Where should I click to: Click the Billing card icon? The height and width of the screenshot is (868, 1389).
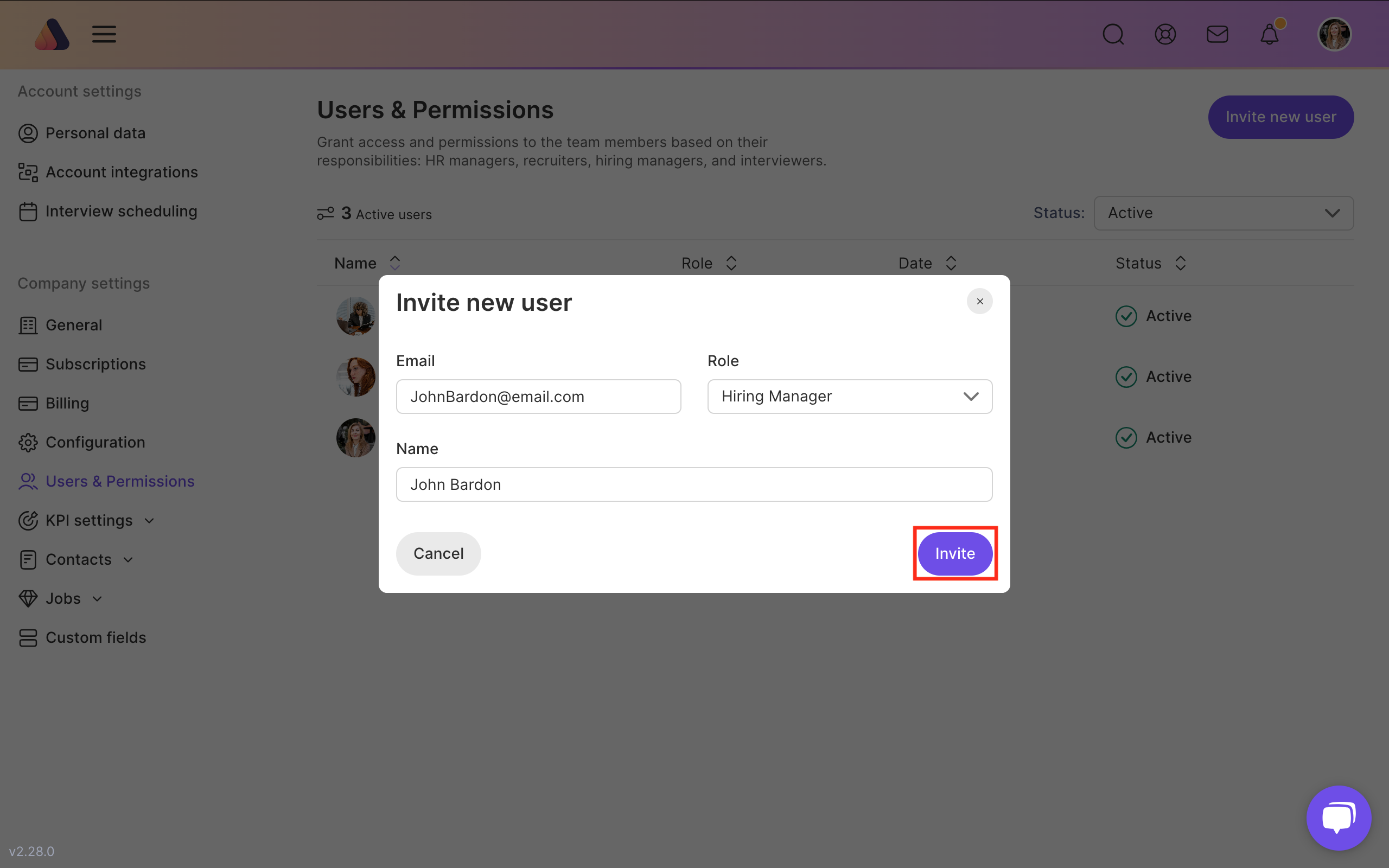click(28, 403)
